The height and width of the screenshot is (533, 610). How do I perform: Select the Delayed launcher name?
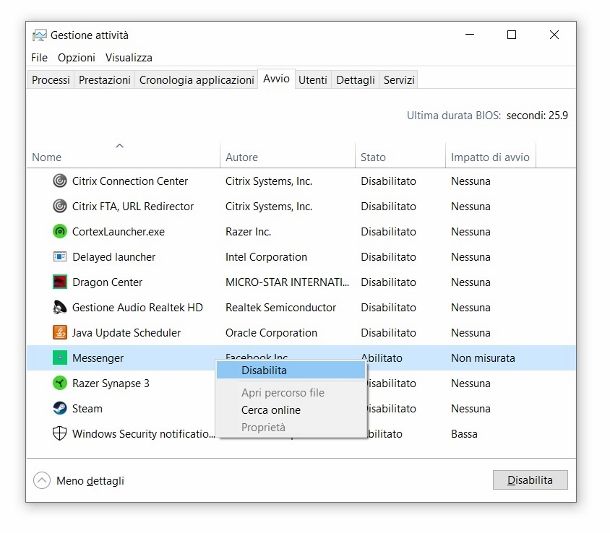114,257
